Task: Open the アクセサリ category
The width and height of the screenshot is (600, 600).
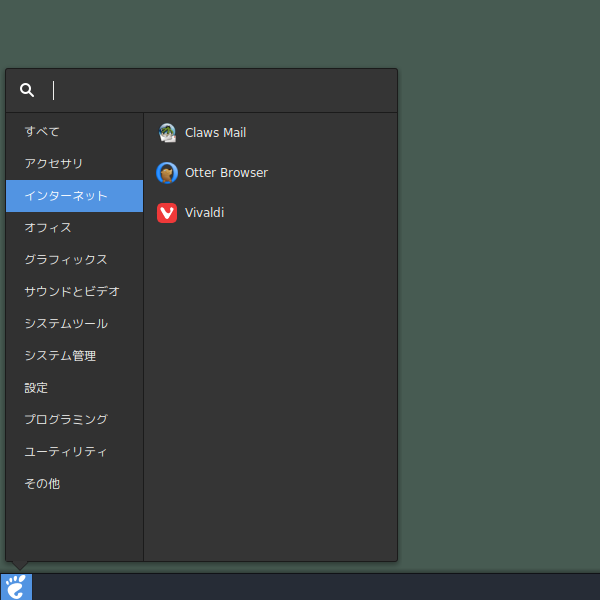Action: (75, 164)
